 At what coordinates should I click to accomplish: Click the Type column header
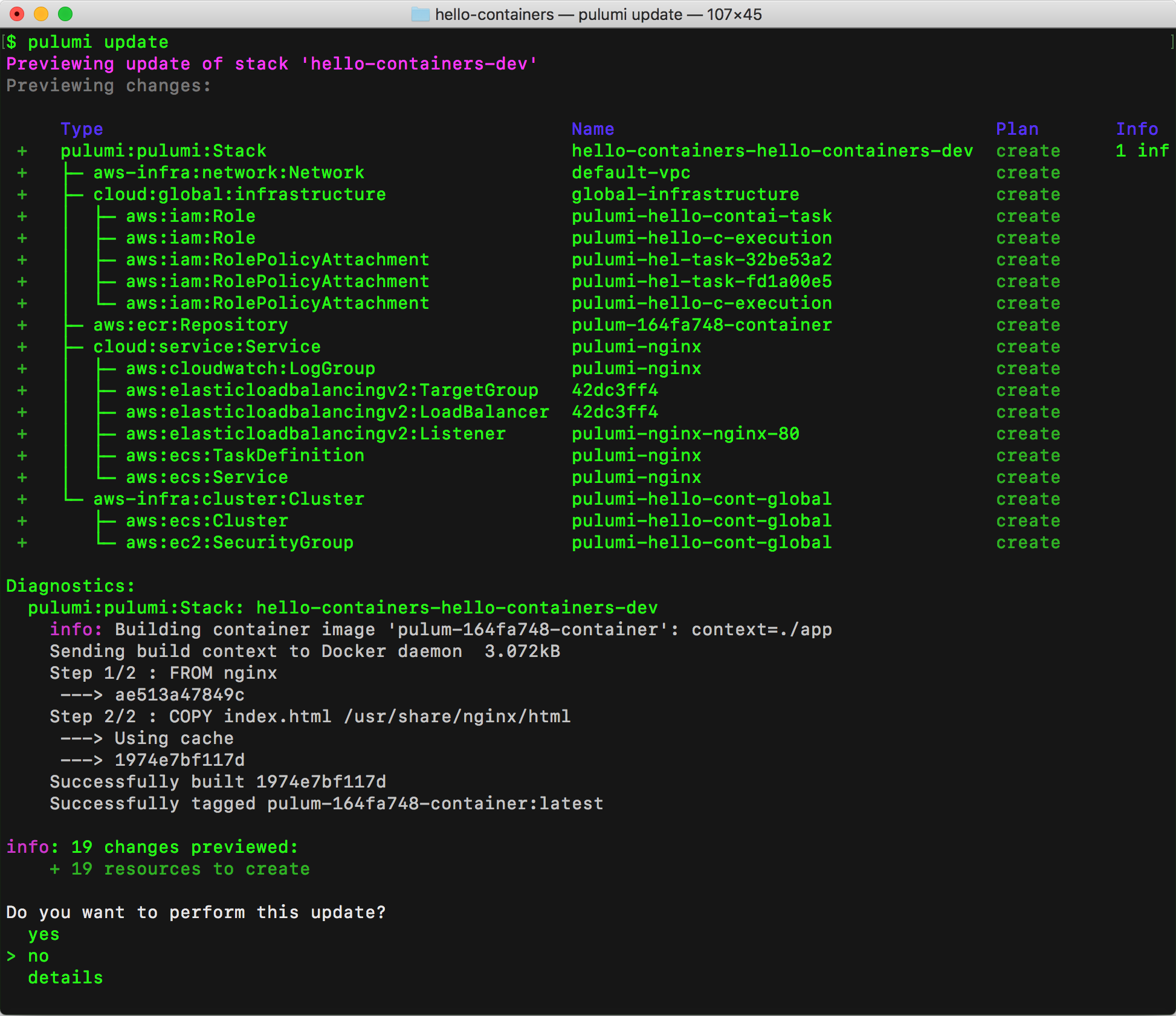point(82,129)
